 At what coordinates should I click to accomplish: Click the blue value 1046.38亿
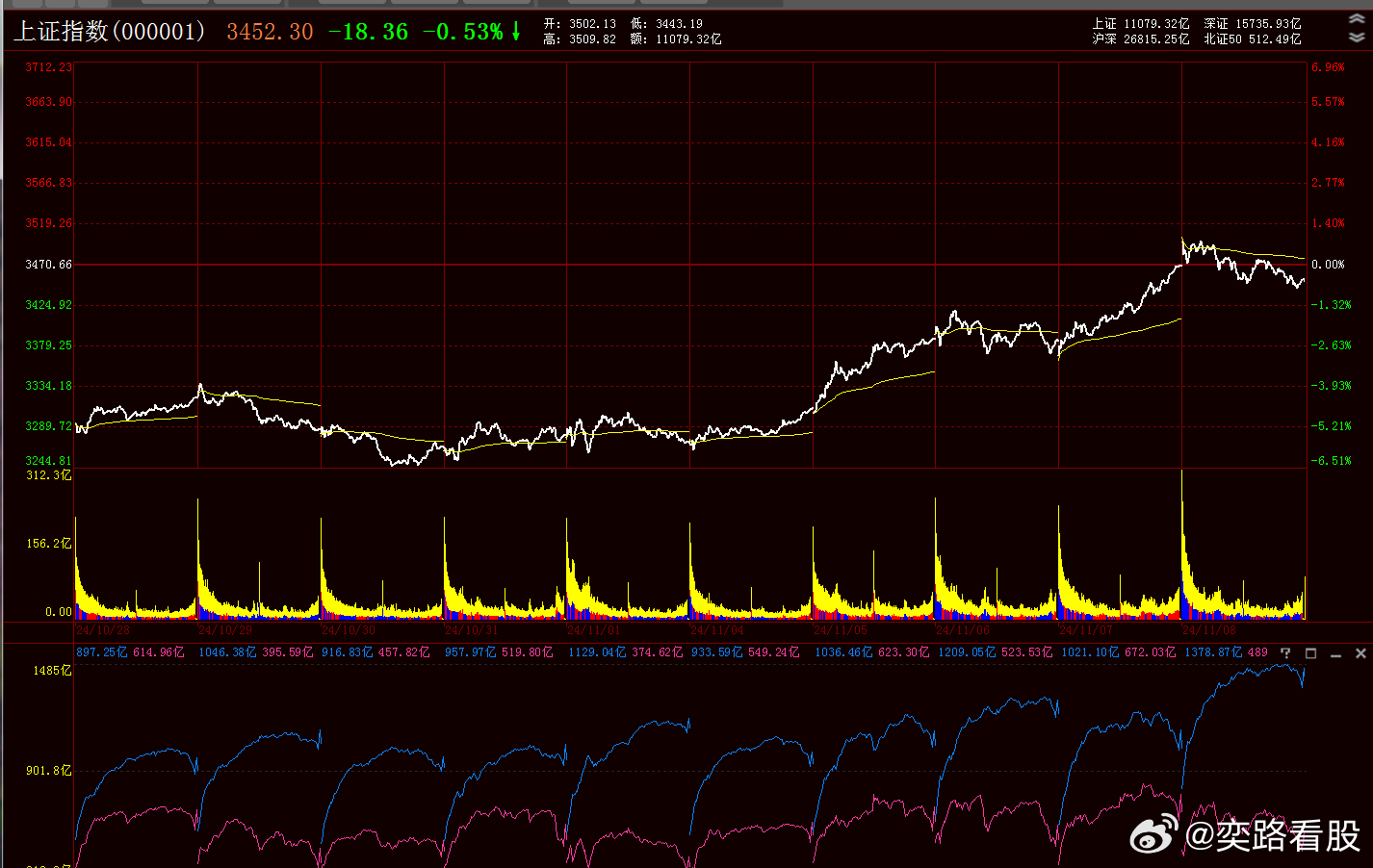228,652
